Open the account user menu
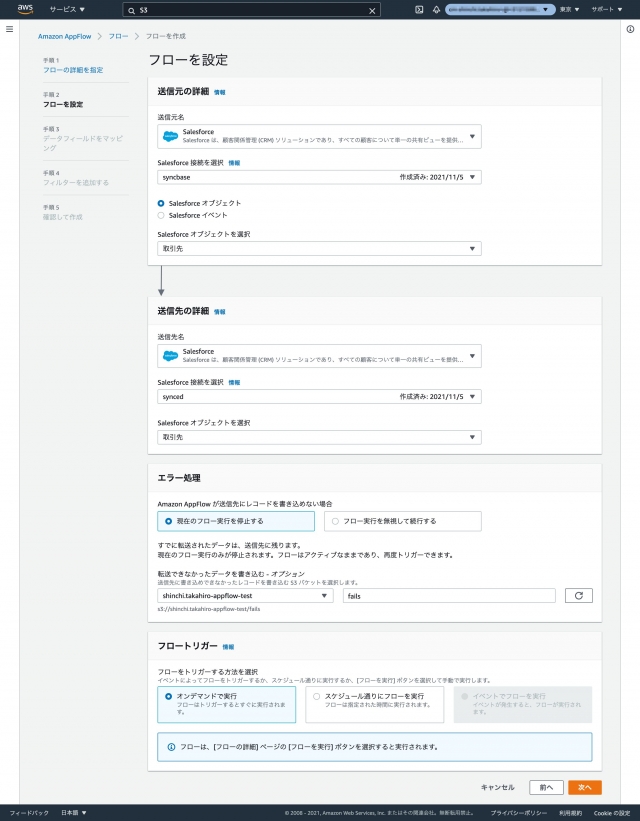Screen dimensions: 640x821 point(500,9)
